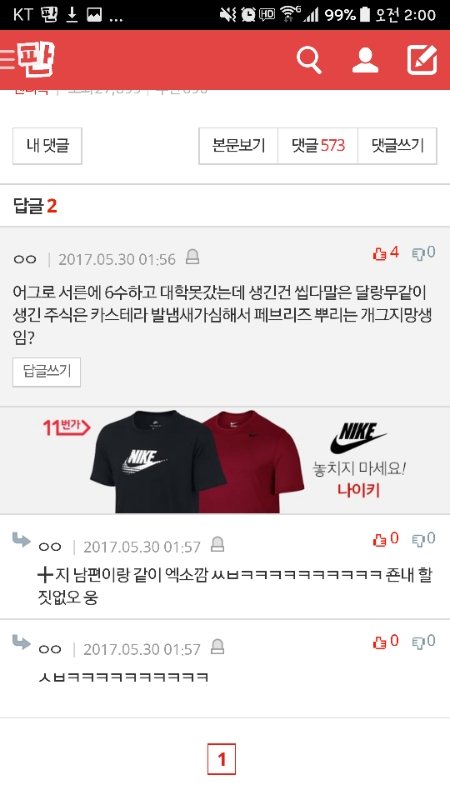Report the last 01:57 reply via siren icon

coord(217,646)
